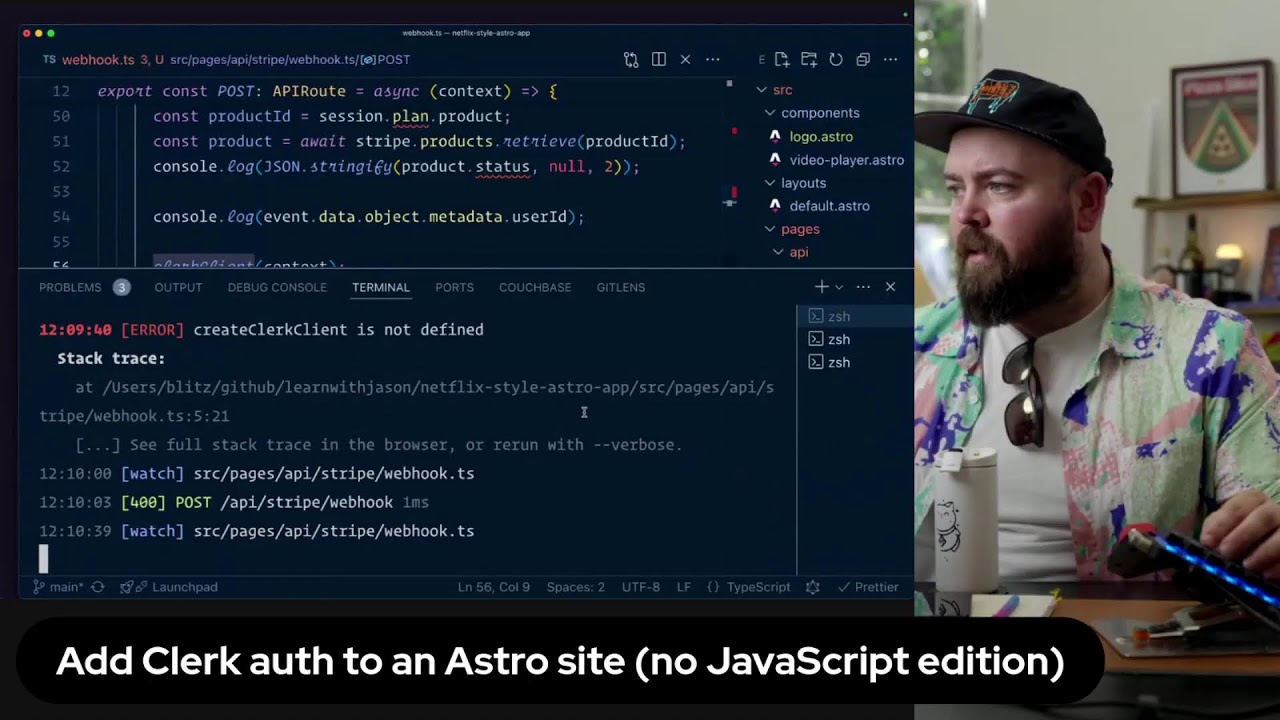Click line 54 console.log metadata.userId code
The image size is (1280, 720).
coord(368,217)
